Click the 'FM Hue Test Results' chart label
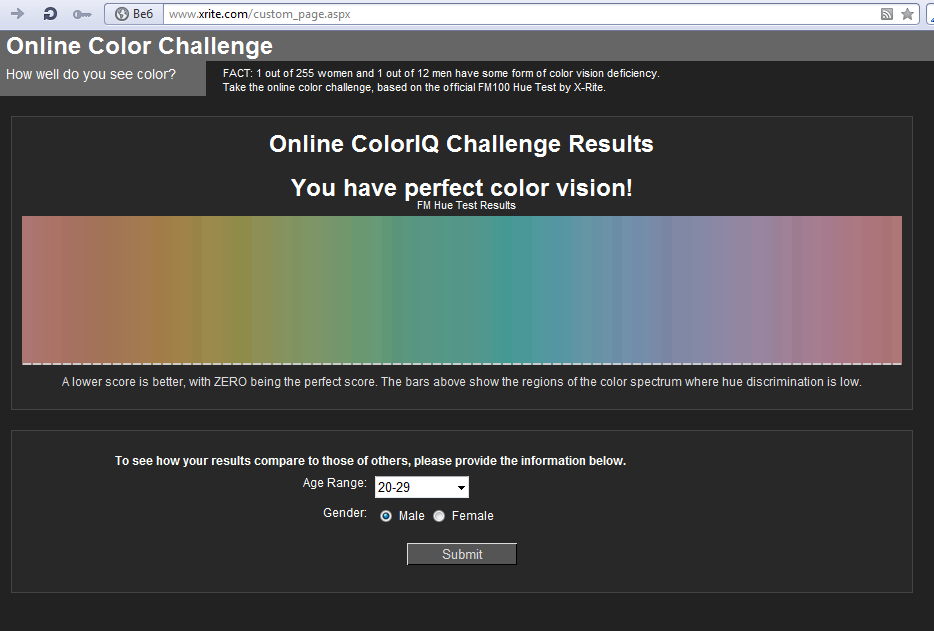The image size is (934, 631). pyautogui.click(x=466, y=205)
